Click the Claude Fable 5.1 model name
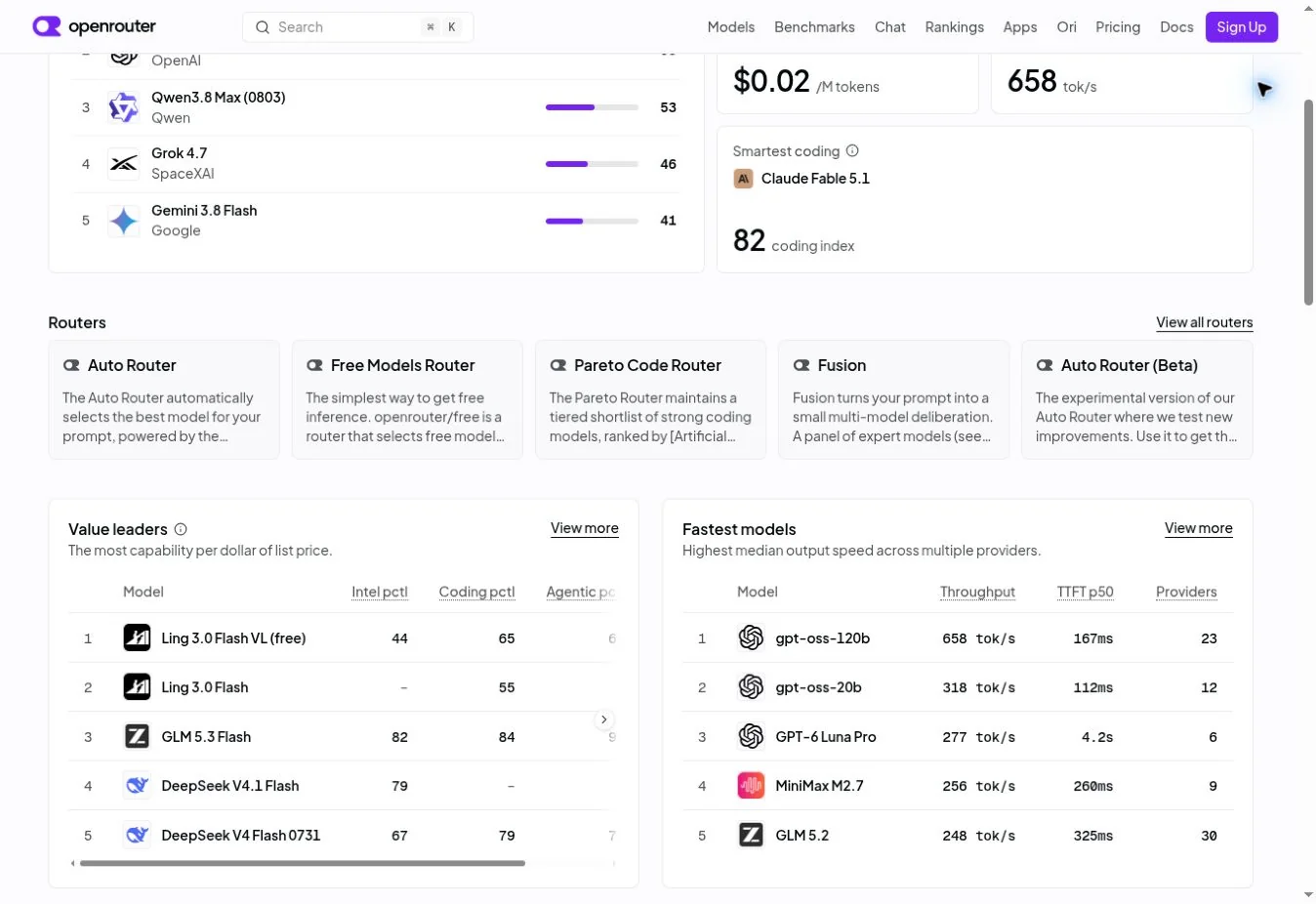Screen dimensions: 1316x904 (815, 179)
